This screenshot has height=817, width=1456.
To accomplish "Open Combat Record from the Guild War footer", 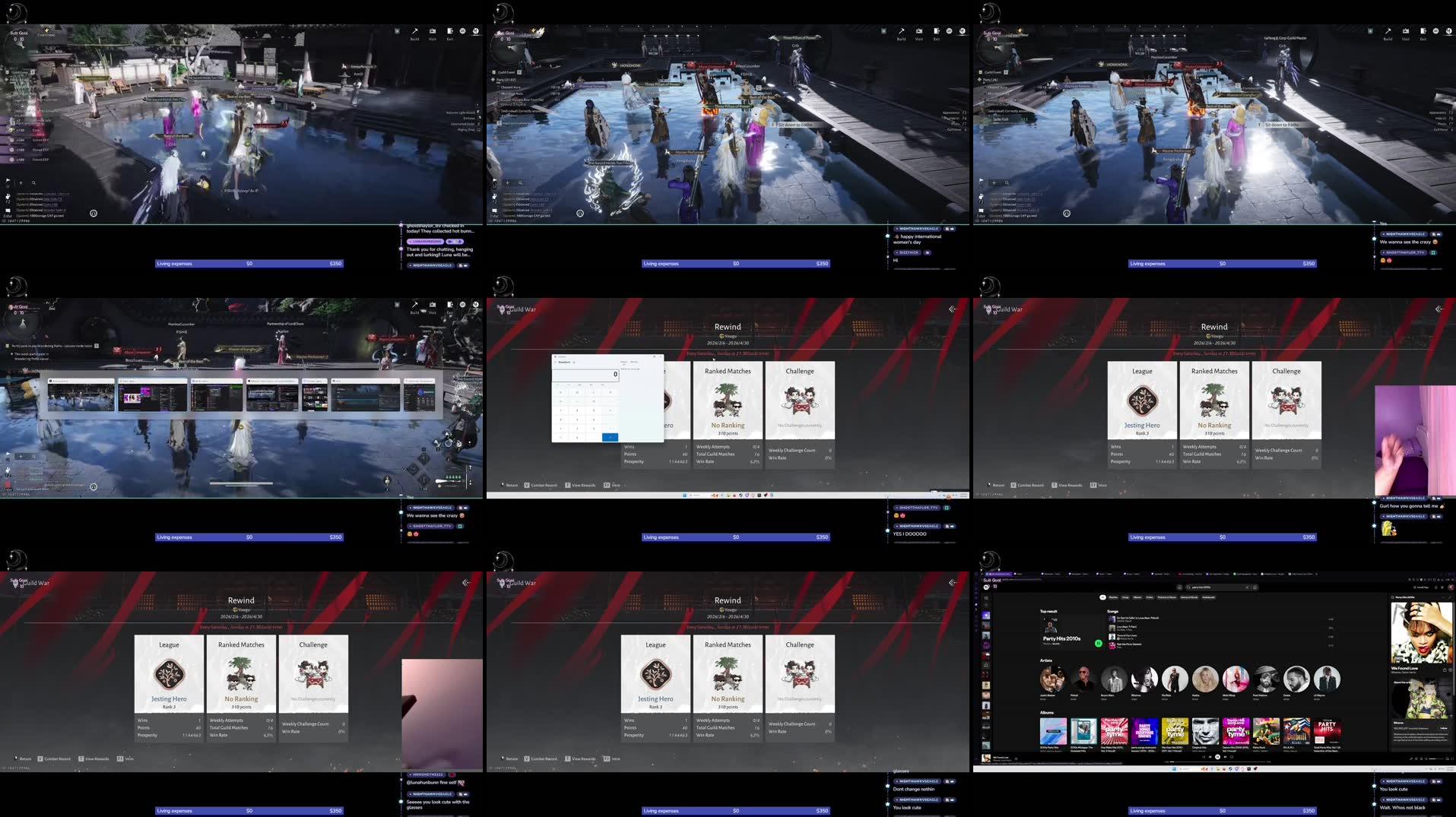I will pyautogui.click(x=543, y=485).
